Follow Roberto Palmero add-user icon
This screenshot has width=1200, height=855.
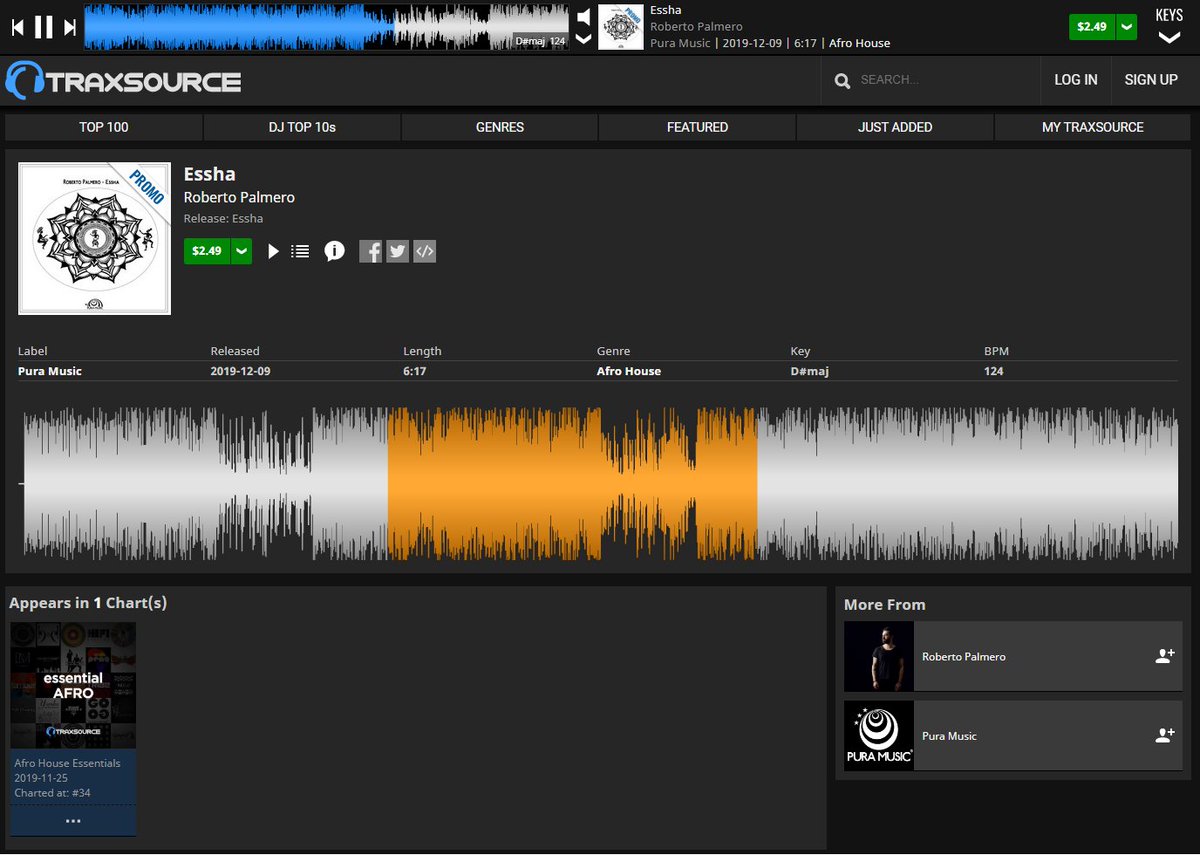point(1164,657)
